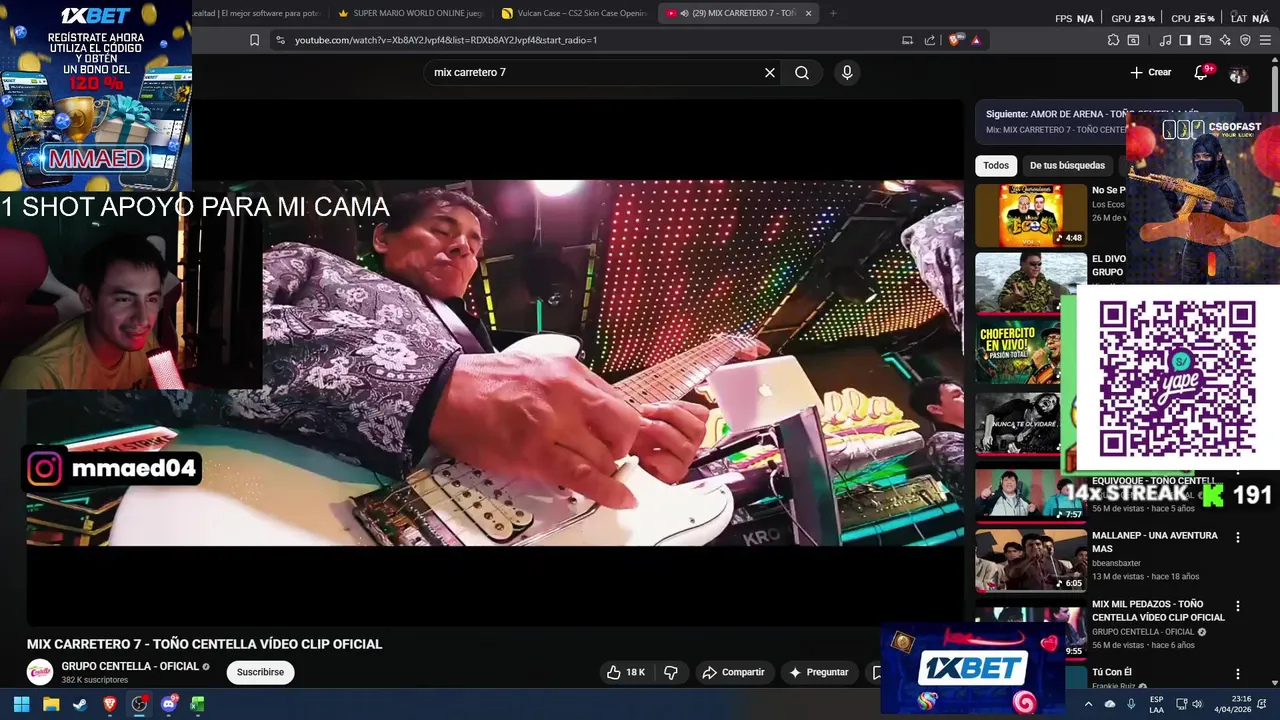The height and width of the screenshot is (720, 1280).
Task: Open the browser main hamburger menu
Action: (x=1265, y=40)
